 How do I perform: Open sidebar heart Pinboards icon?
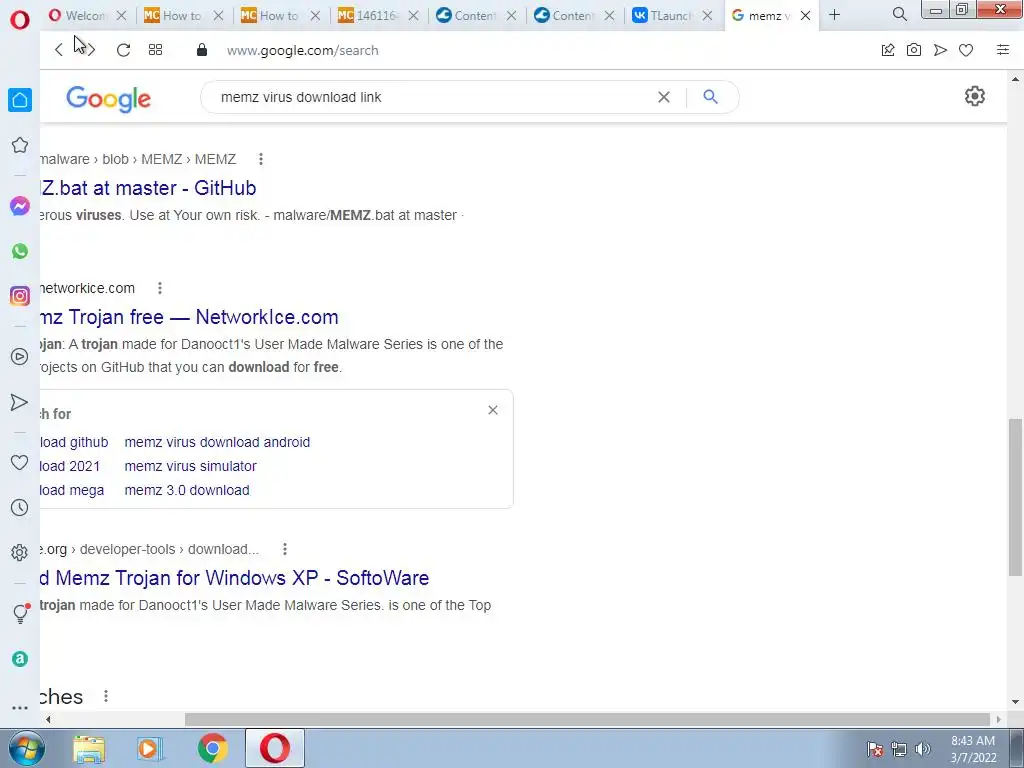tap(20, 462)
